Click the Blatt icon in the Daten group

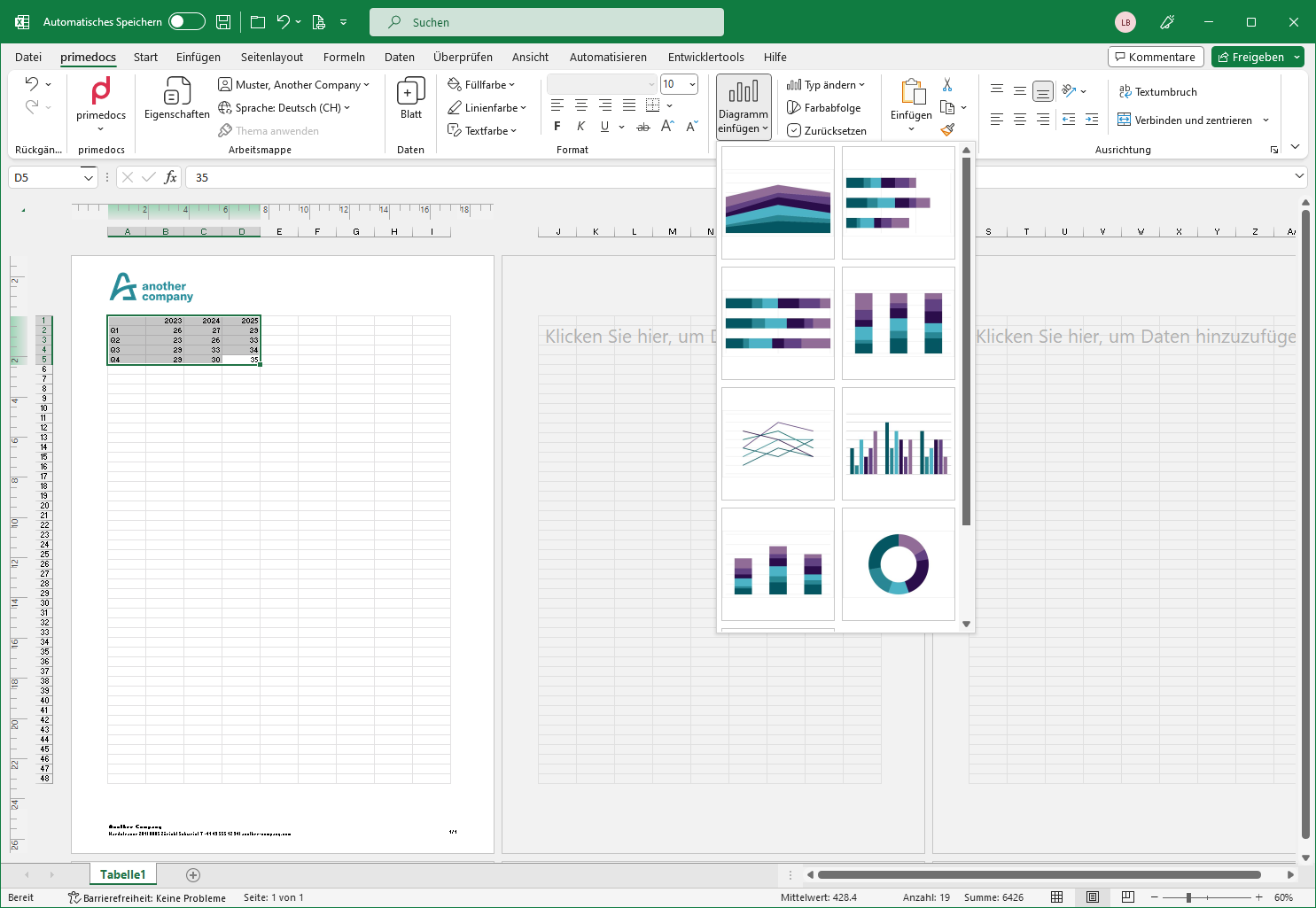[410, 100]
